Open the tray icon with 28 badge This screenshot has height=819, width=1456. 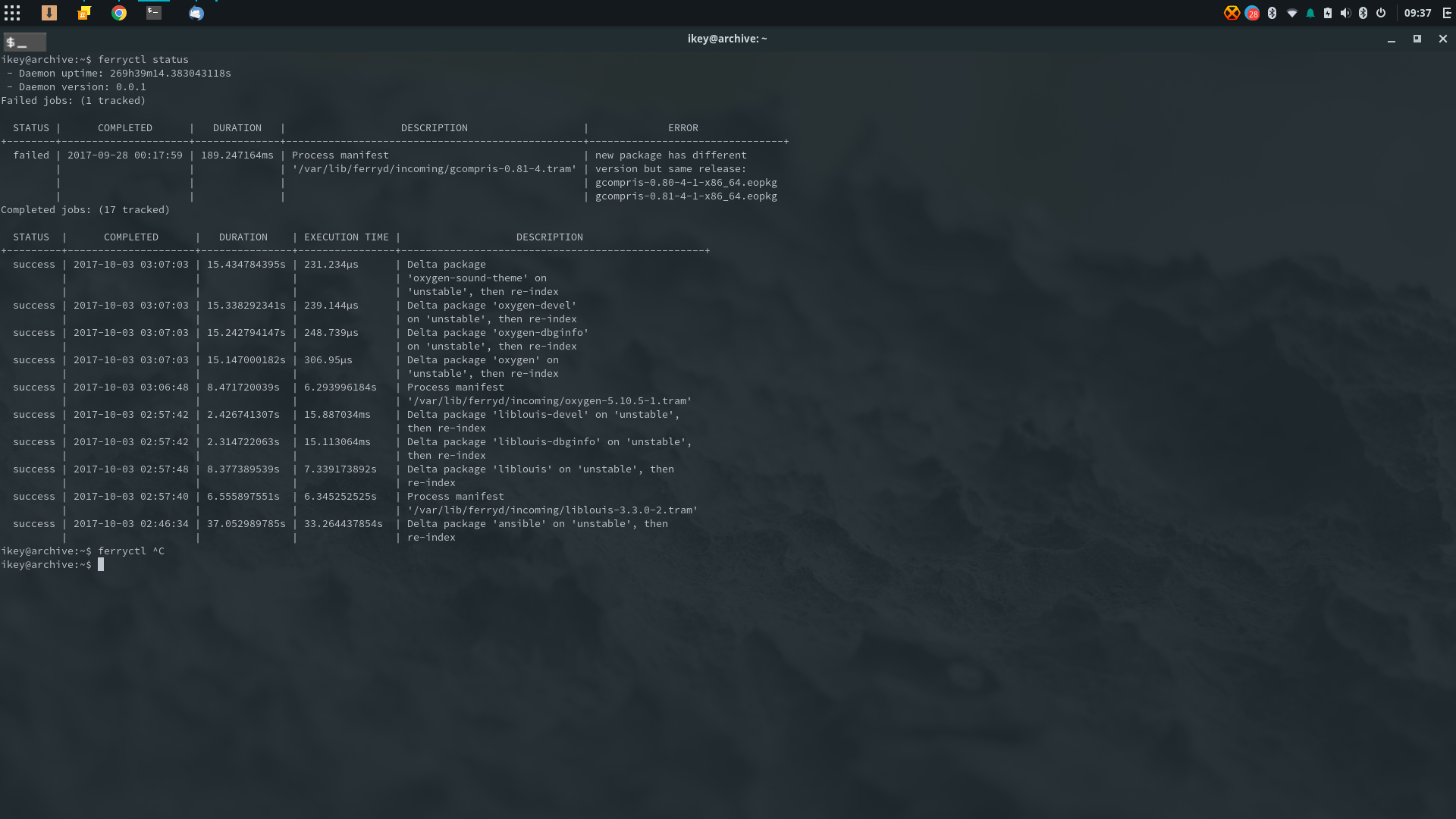1252,13
